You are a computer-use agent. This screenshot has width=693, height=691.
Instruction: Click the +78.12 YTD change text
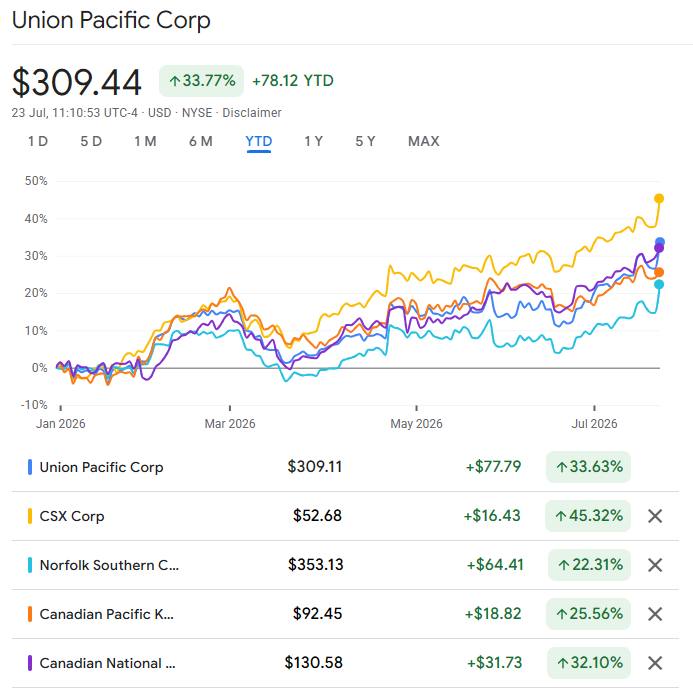point(293,81)
